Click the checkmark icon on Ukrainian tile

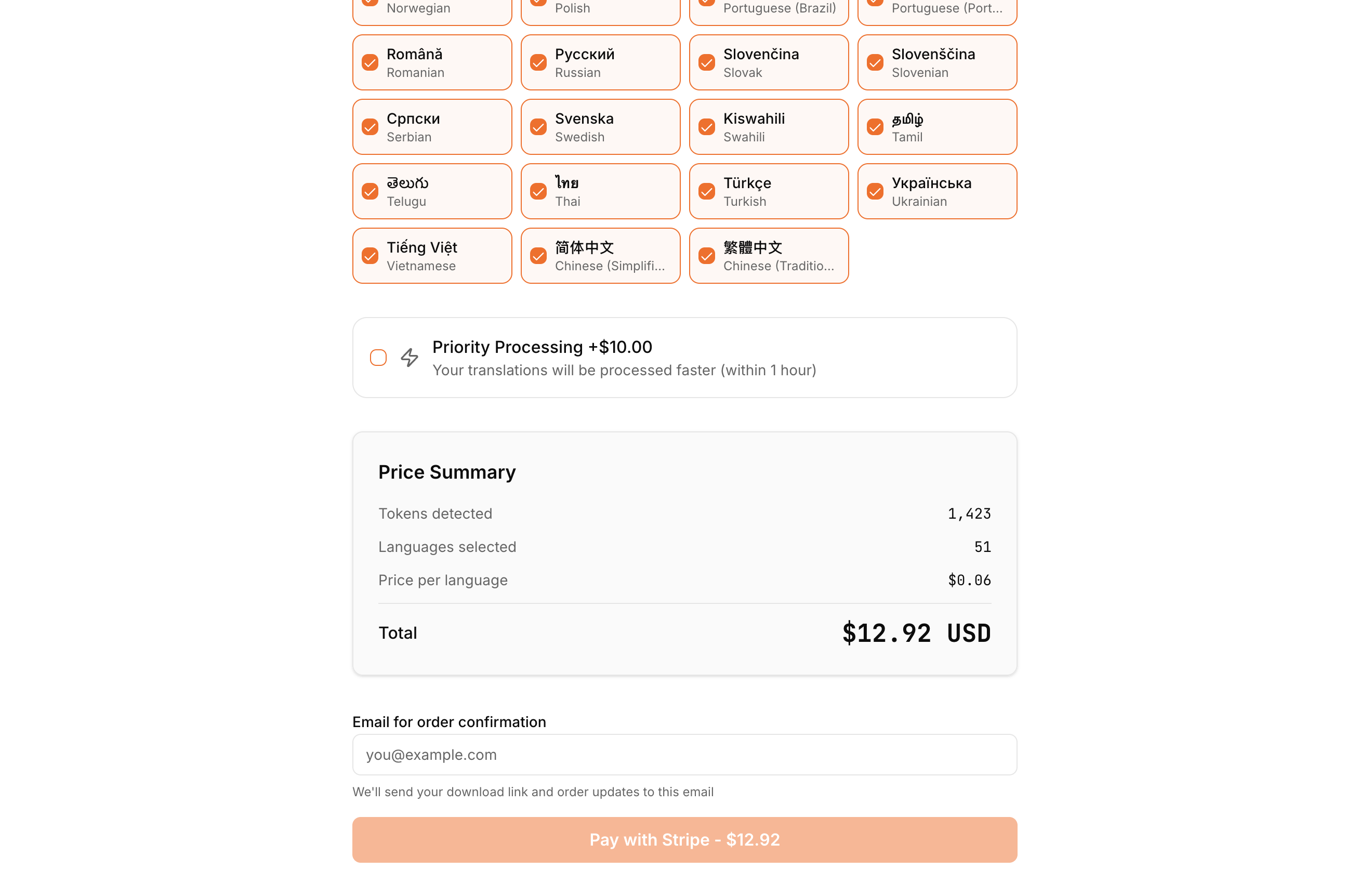coord(874,191)
